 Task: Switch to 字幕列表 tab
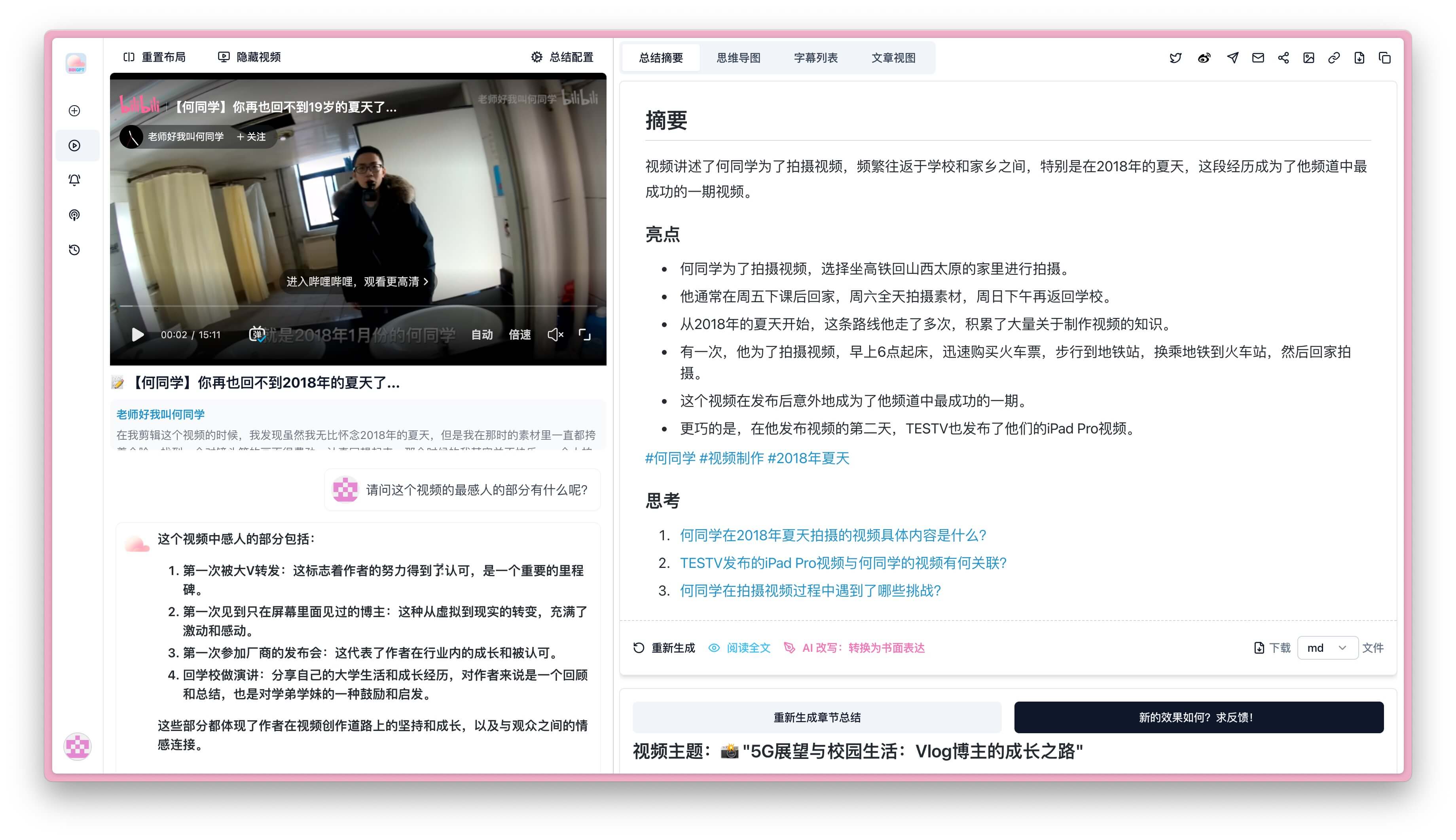[815, 58]
